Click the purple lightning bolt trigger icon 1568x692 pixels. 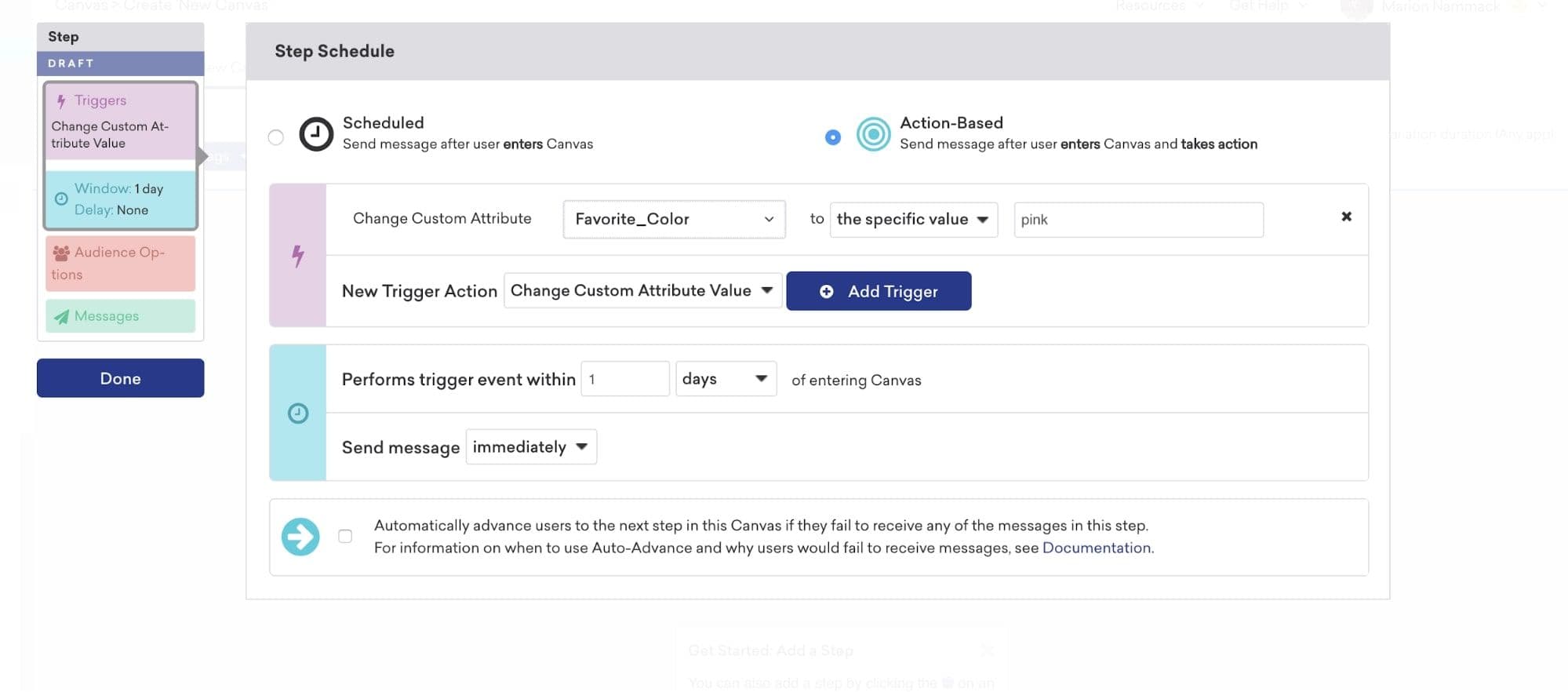tap(297, 255)
